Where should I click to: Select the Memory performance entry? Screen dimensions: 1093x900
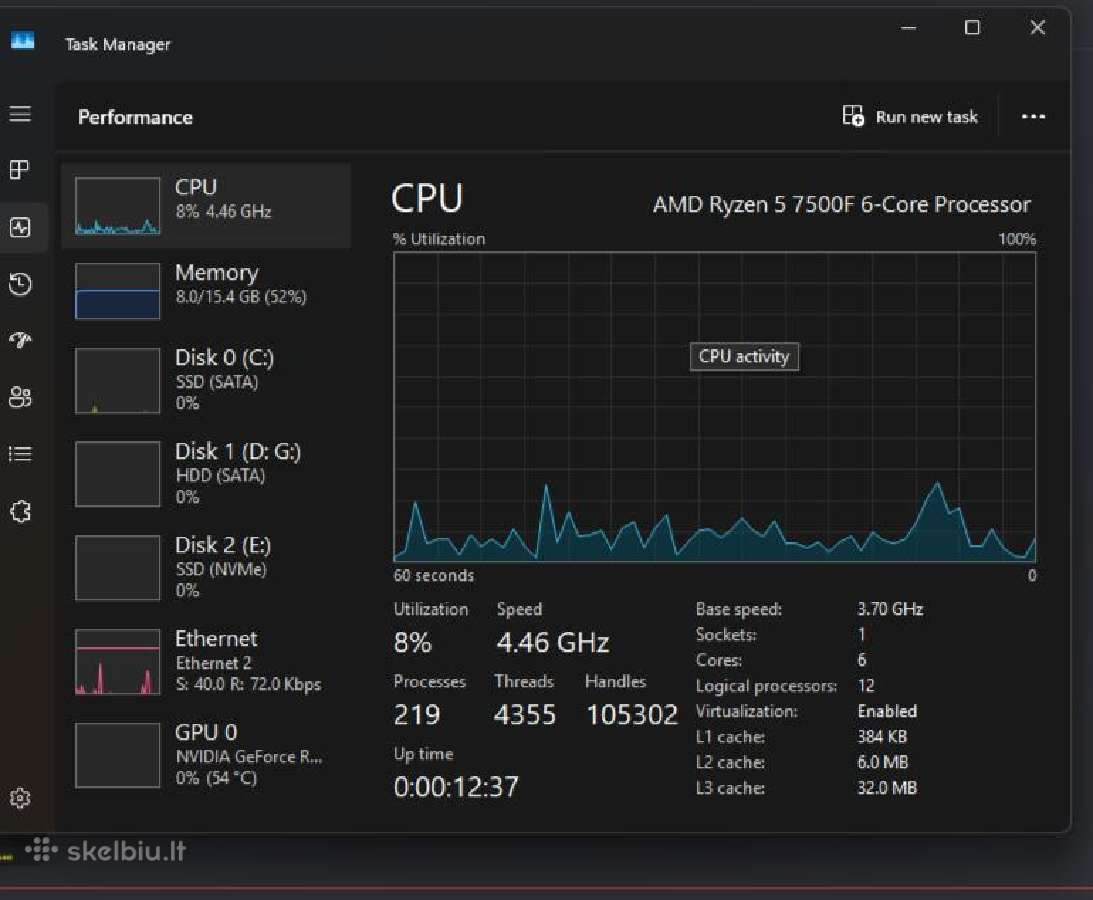tap(206, 291)
